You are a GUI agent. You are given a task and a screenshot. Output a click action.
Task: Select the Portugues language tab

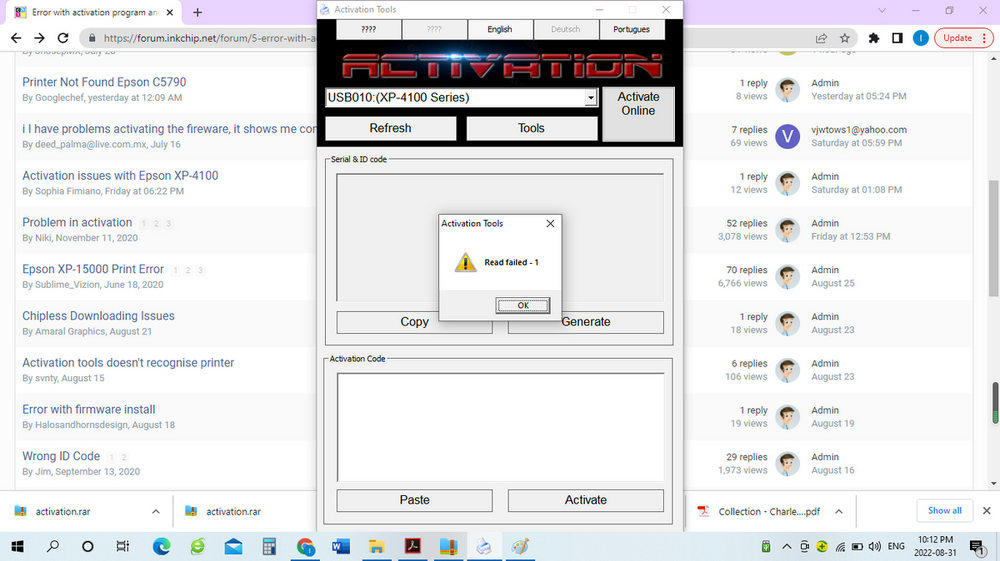(x=632, y=30)
